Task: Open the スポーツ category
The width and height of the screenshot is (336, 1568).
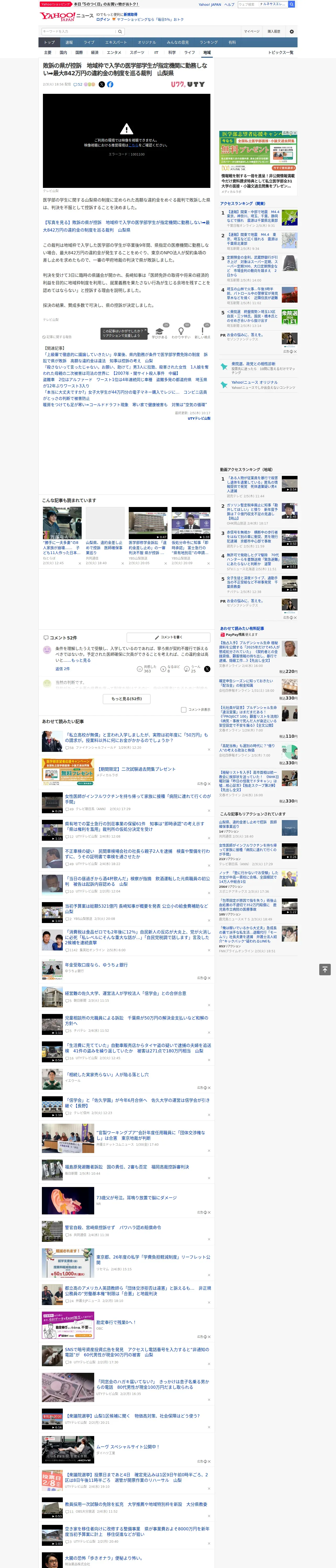Action: point(137,52)
